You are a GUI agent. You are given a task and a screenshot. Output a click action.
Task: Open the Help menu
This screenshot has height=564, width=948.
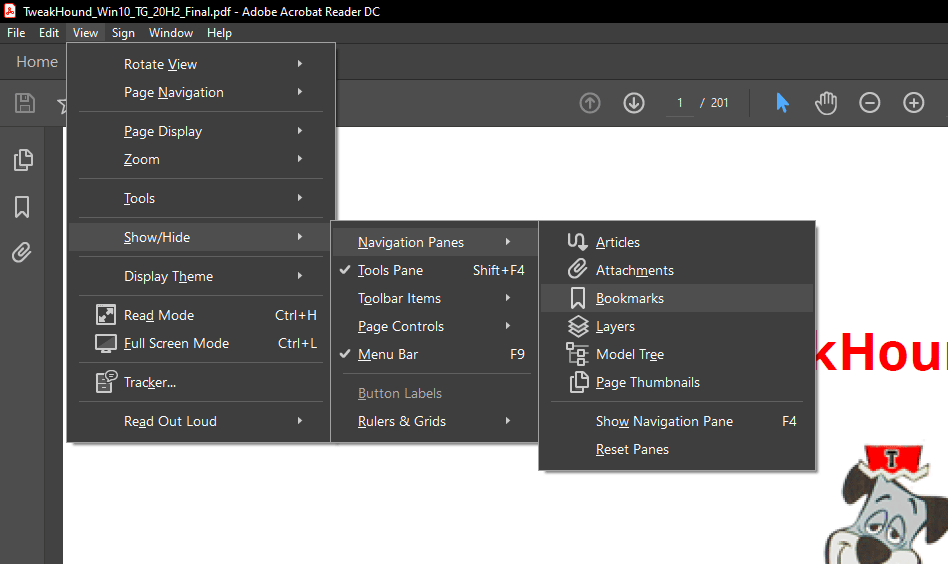click(x=219, y=33)
